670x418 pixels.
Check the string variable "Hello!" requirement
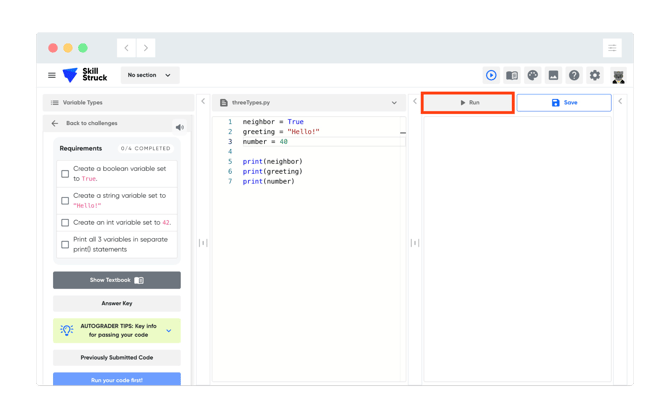pyautogui.click(x=65, y=201)
